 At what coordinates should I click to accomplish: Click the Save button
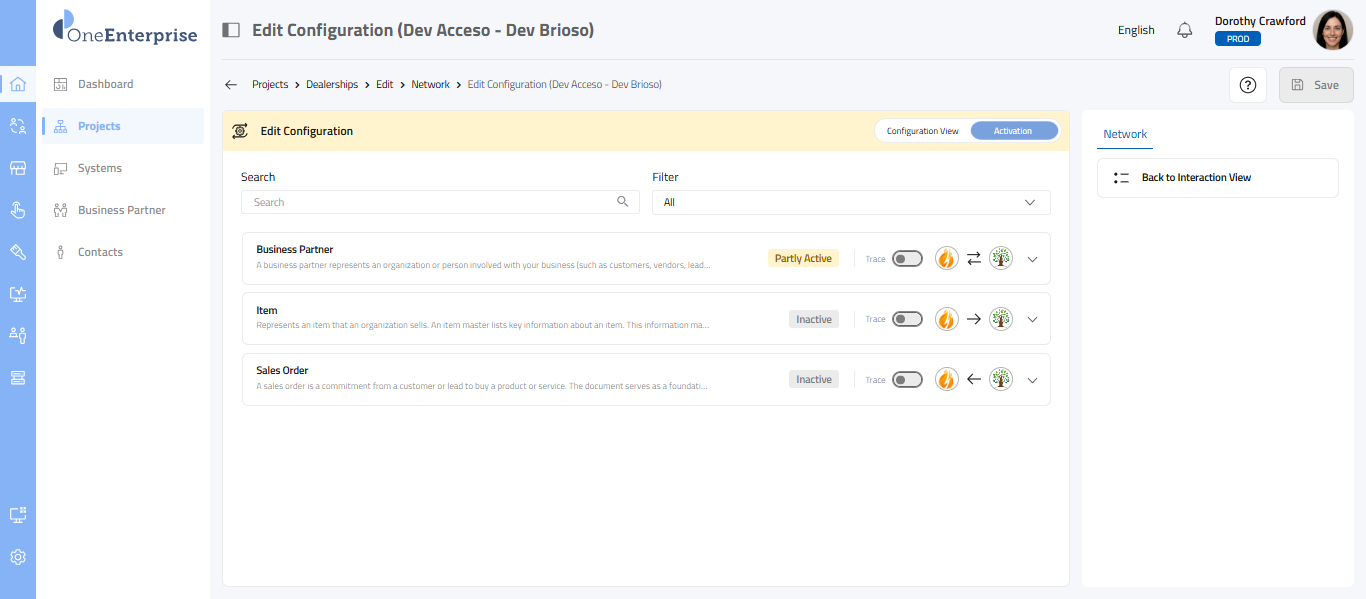coord(1315,85)
